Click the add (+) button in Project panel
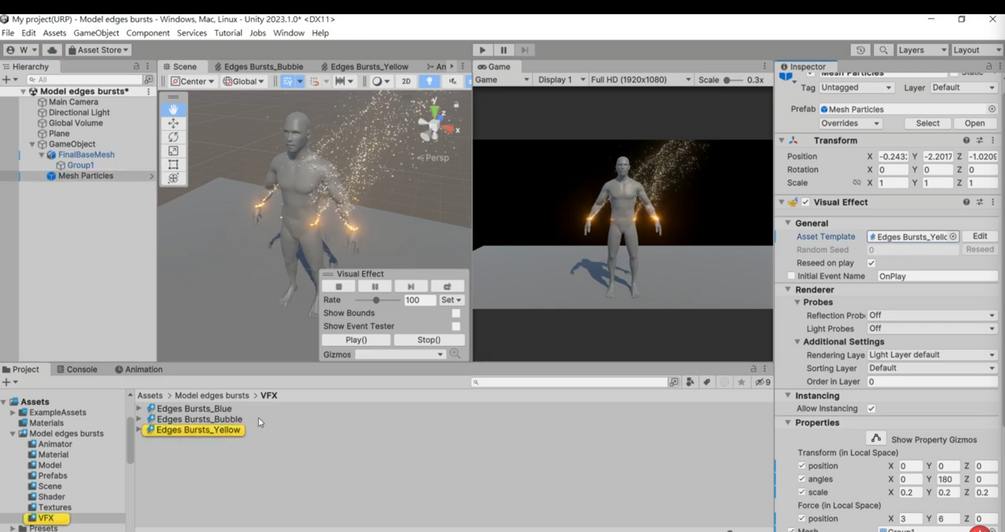1005x532 pixels. (x=8, y=382)
